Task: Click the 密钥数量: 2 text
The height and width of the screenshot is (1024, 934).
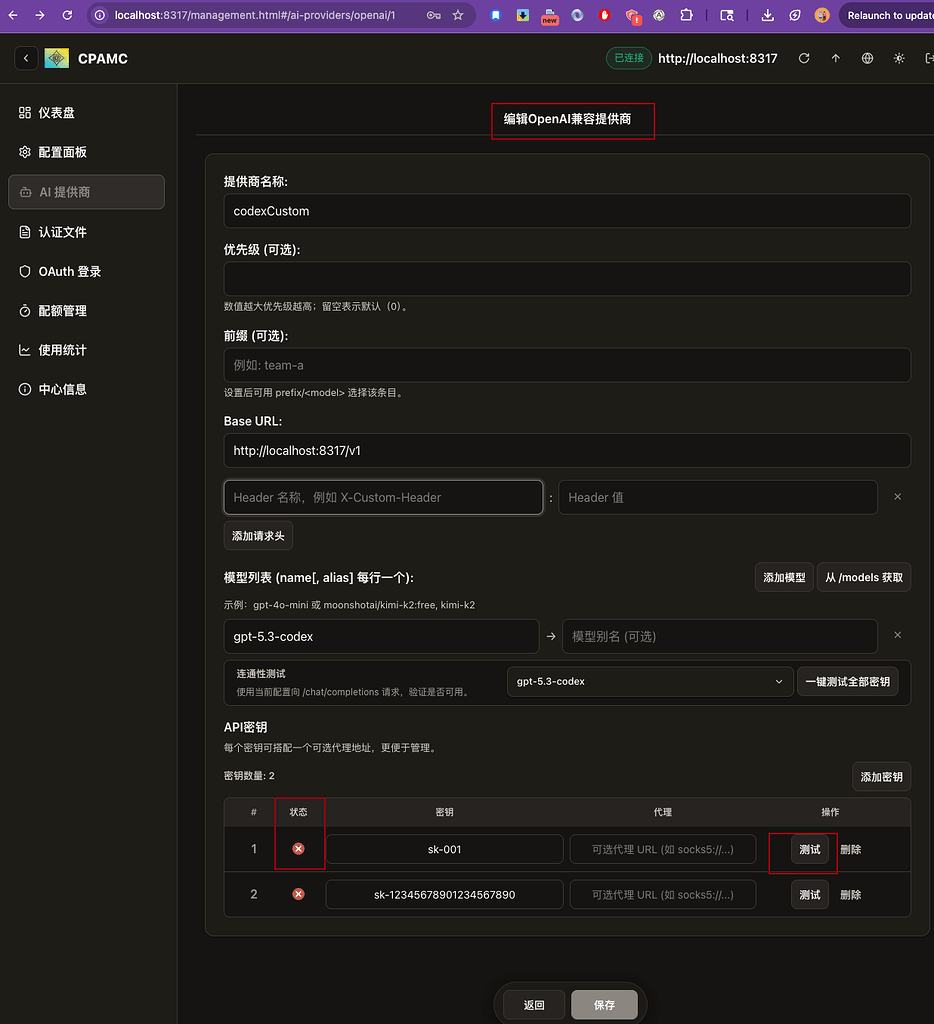Action: point(249,776)
